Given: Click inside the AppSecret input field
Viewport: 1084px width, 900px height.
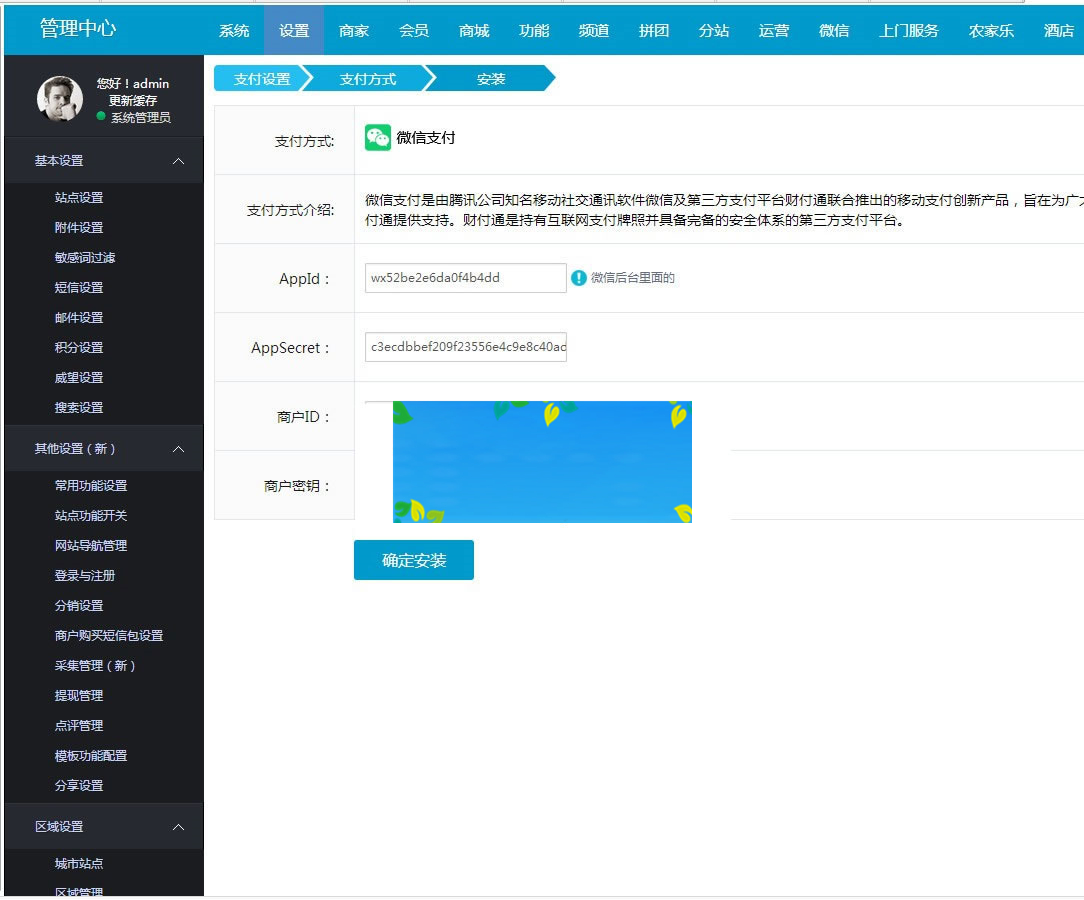Looking at the screenshot, I should pyautogui.click(x=465, y=347).
